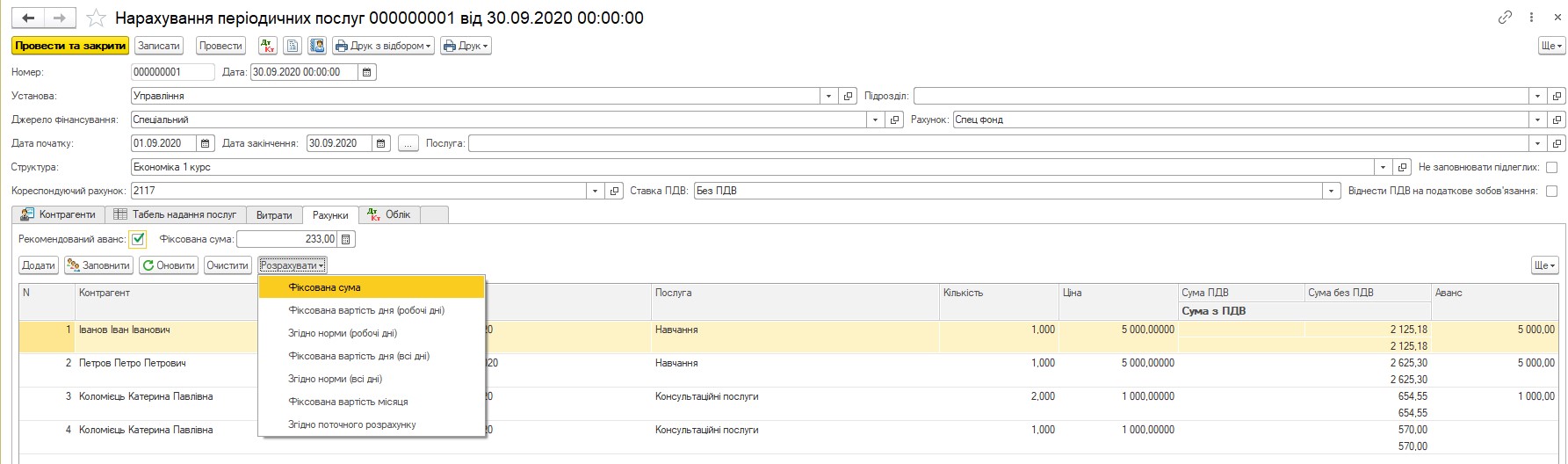Uncheck the Рекомендований аванс checkbox
Image resolution: width=1568 pixels, height=464 pixels.
pos(138,239)
